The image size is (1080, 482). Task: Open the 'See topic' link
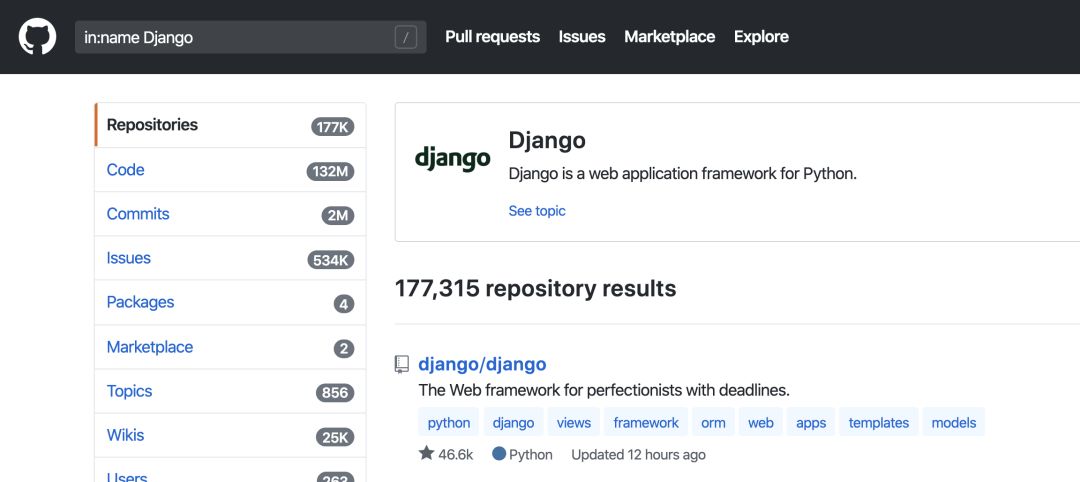(537, 211)
